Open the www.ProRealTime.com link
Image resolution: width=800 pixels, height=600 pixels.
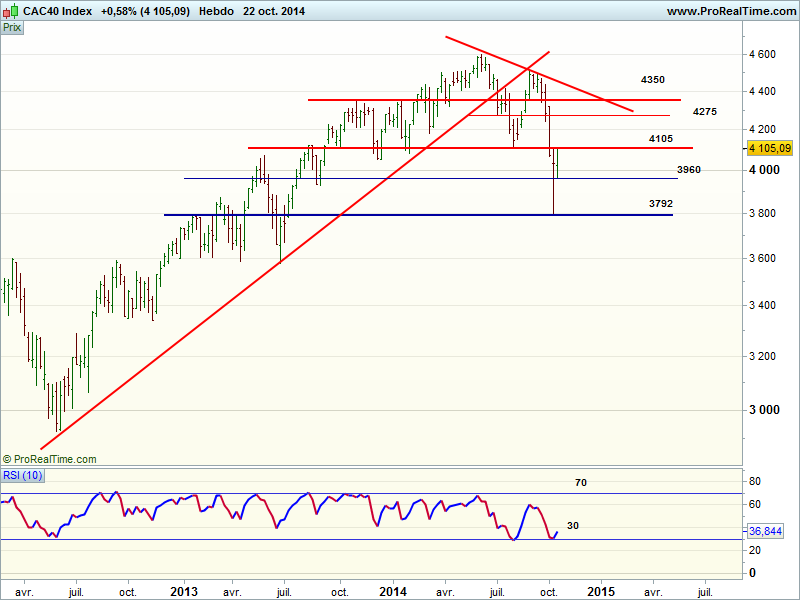[730, 11]
